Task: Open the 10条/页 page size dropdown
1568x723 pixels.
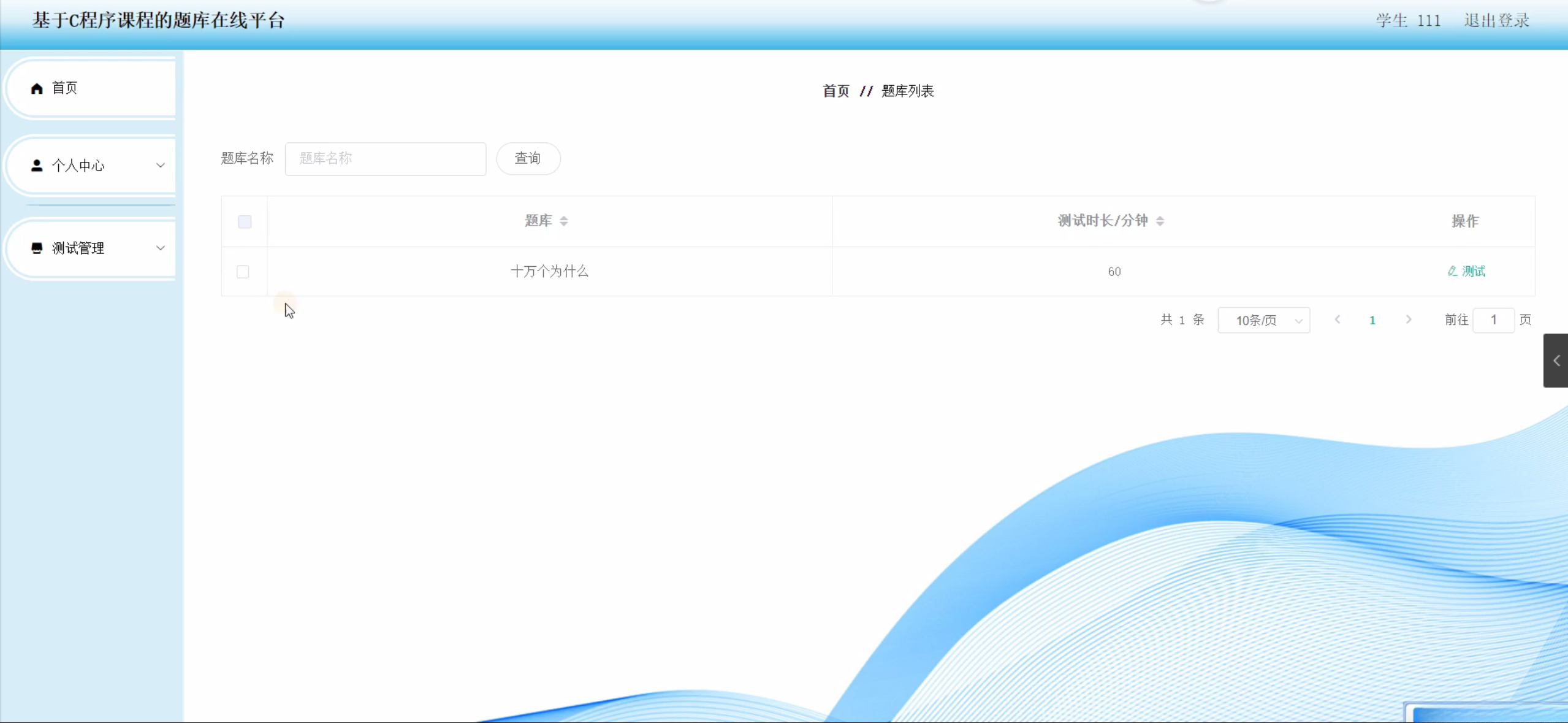Action: (x=1263, y=320)
